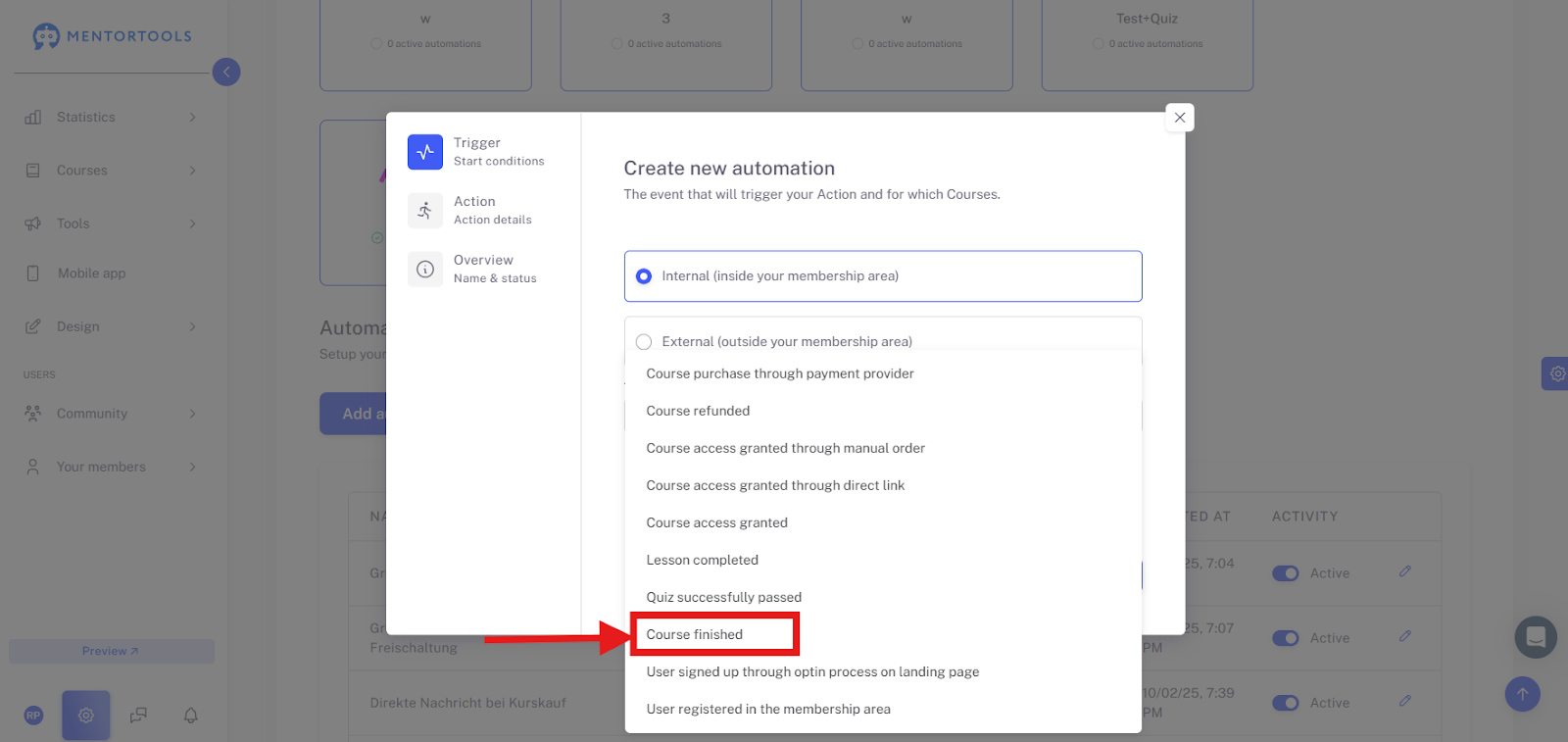Viewport: 1568px width, 742px height.
Task: Choose Course purchase through payment provider
Action: pos(883,373)
